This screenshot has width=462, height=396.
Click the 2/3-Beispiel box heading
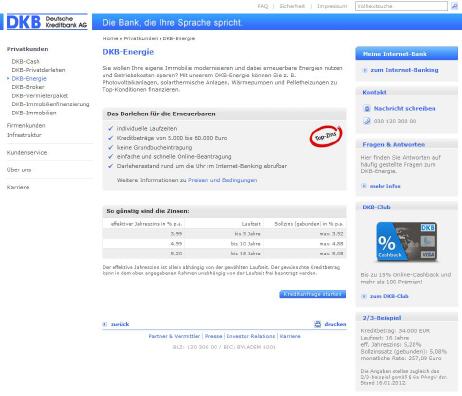click(x=382, y=318)
